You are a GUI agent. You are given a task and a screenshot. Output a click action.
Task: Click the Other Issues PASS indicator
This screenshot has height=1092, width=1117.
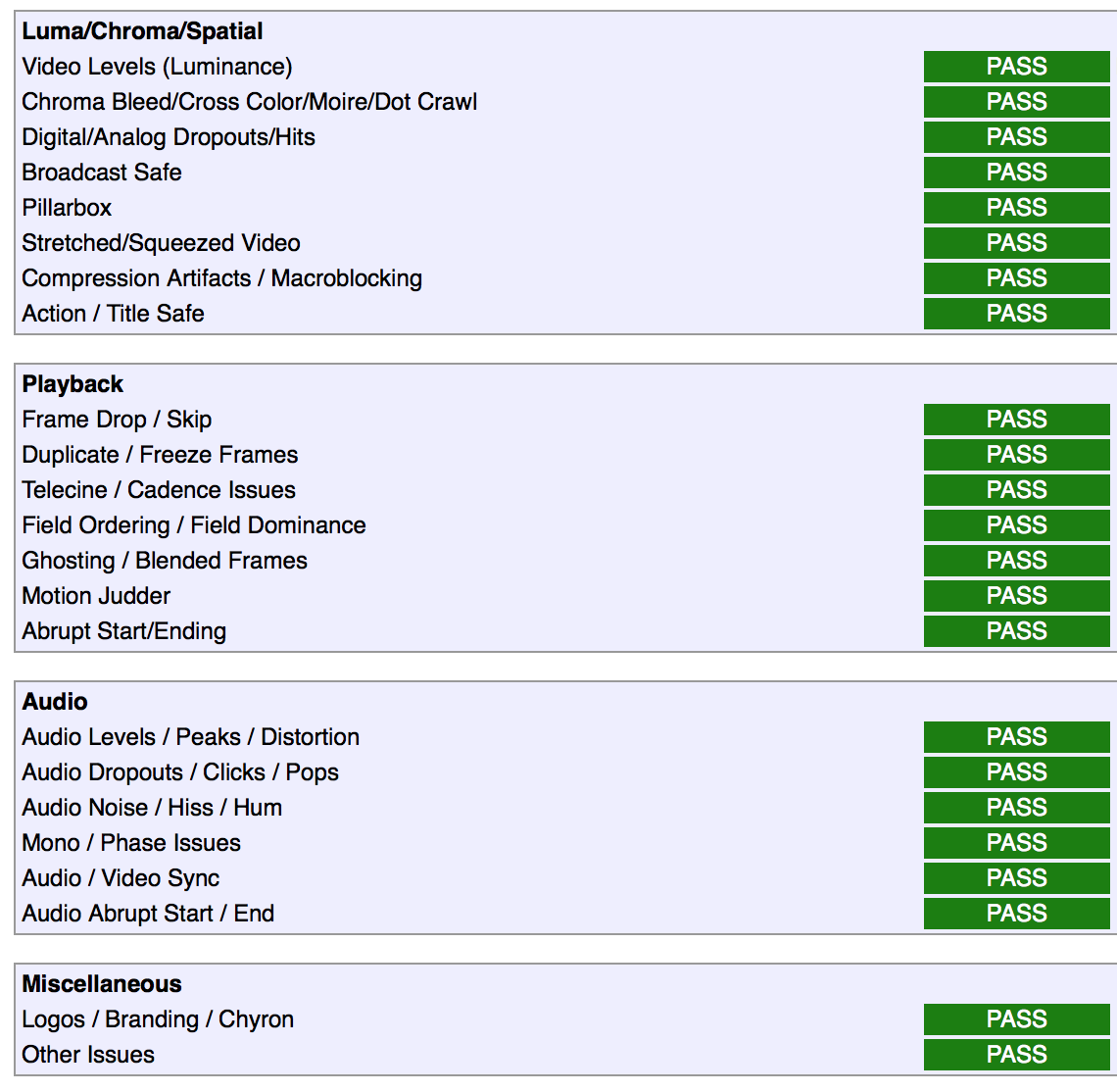1016,1054
